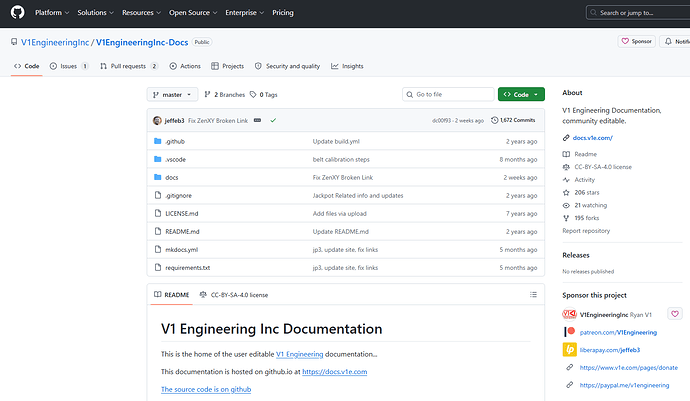
Task: Select the CC-BY-SA-4.0 license tab
Action: 234,295
